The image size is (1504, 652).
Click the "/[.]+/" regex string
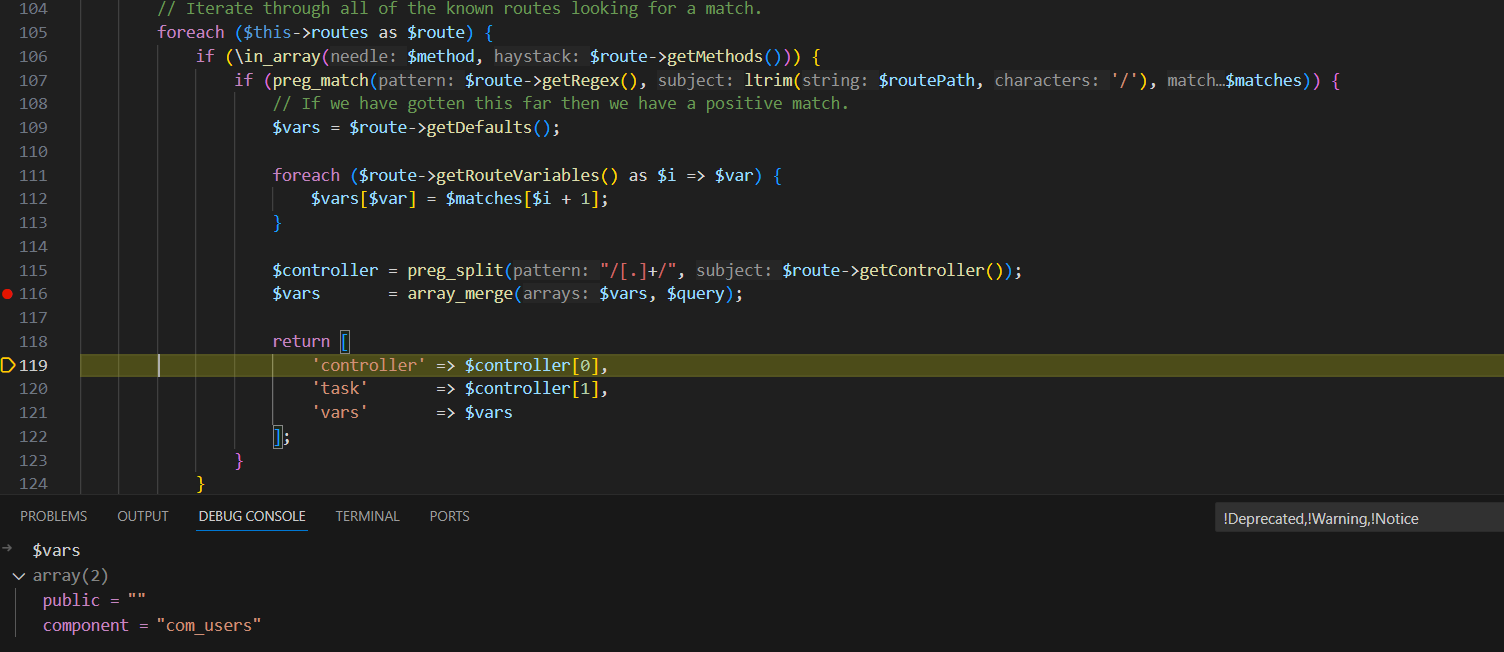(x=639, y=270)
